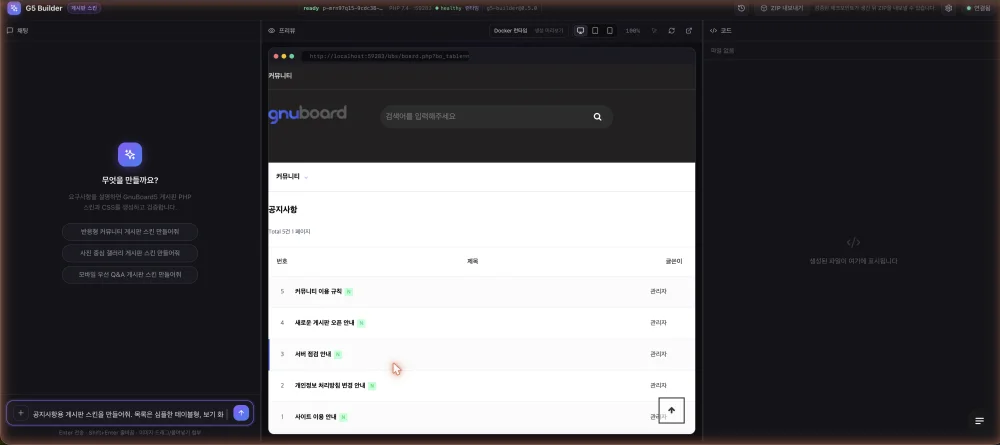The image size is (1000, 445).
Task: Click the healthy status indicator
Action: pyautogui.click(x=446, y=9)
